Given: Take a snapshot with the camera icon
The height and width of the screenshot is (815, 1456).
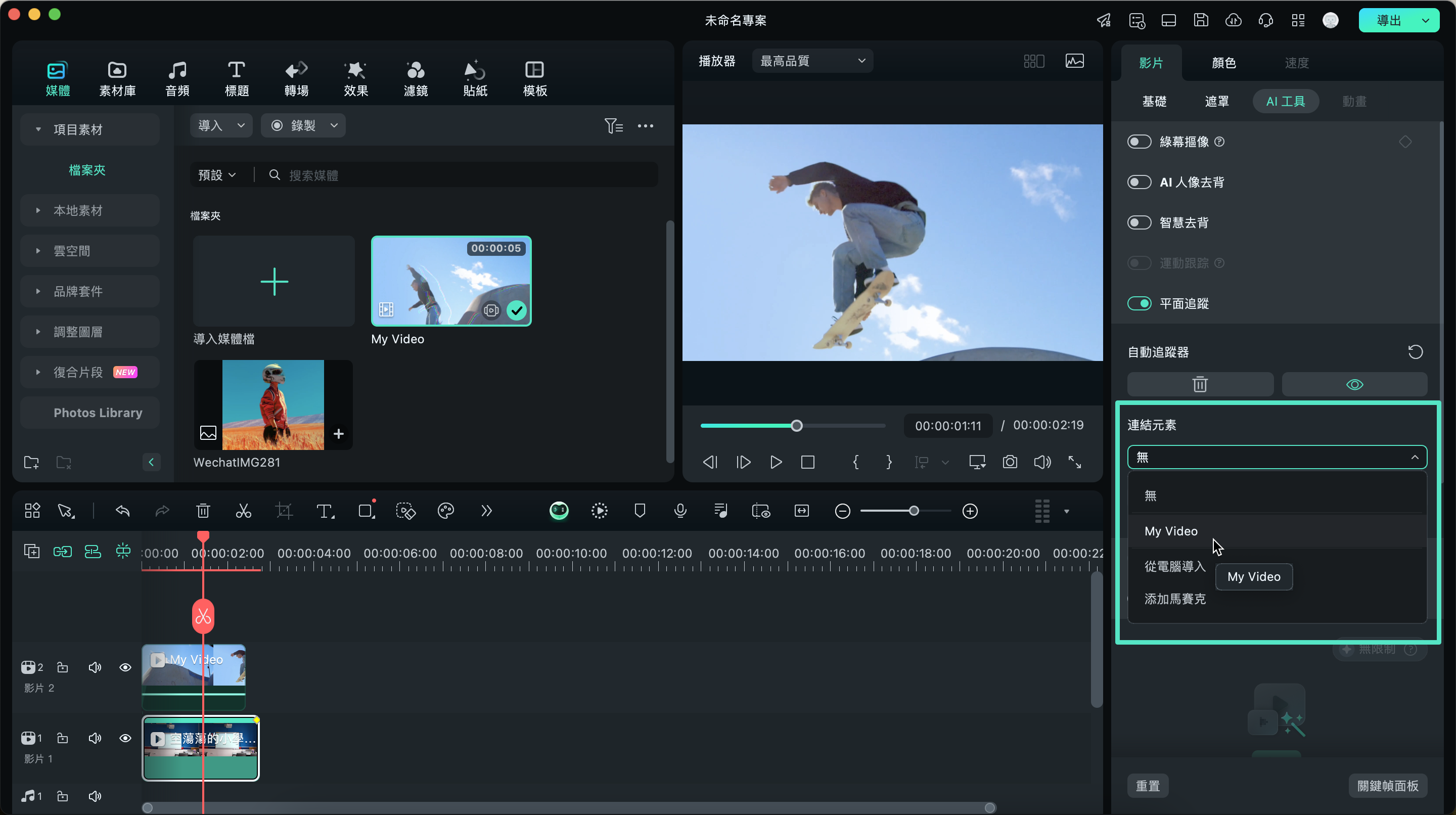Looking at the screenshot, I should [x=1010, y=462].
